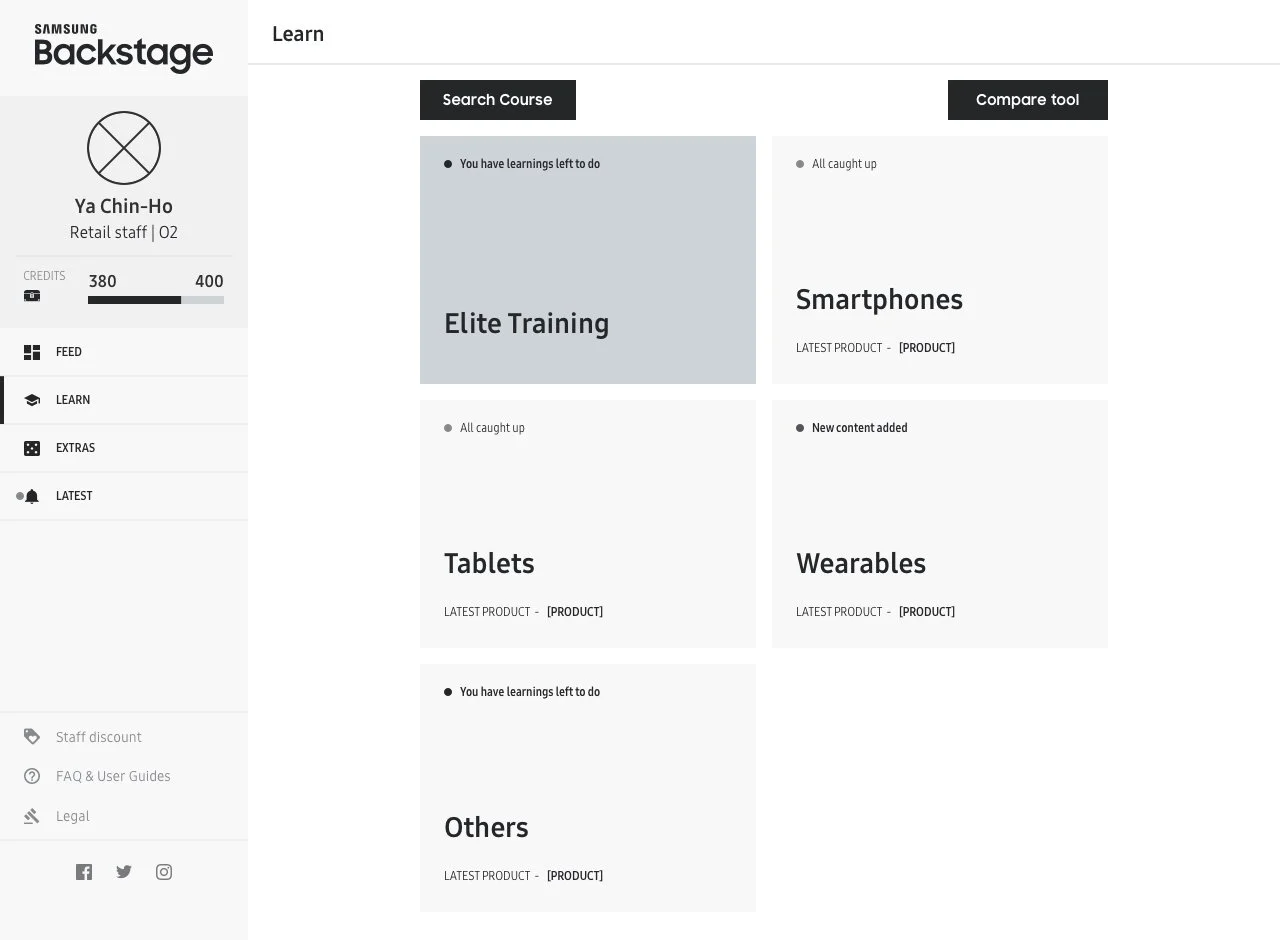Click the Search Course button
1280x940 pixels.
498,100
